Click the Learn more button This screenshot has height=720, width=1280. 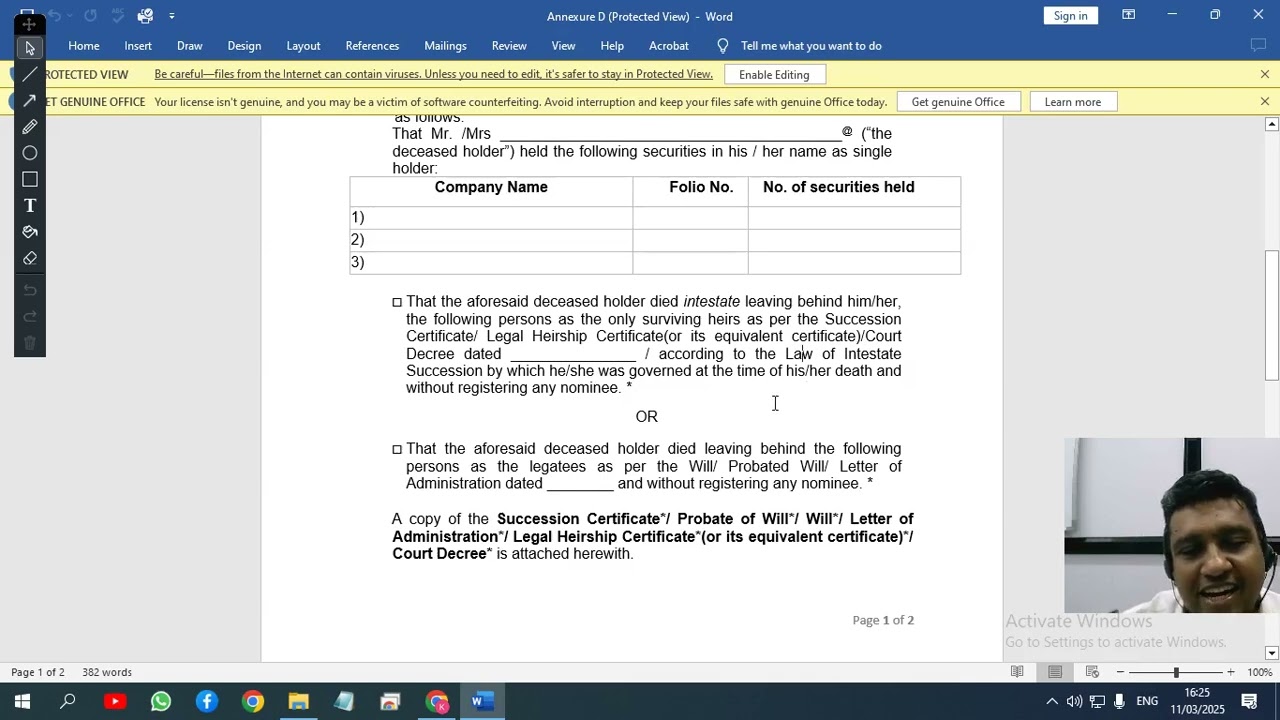[1072, 102]
